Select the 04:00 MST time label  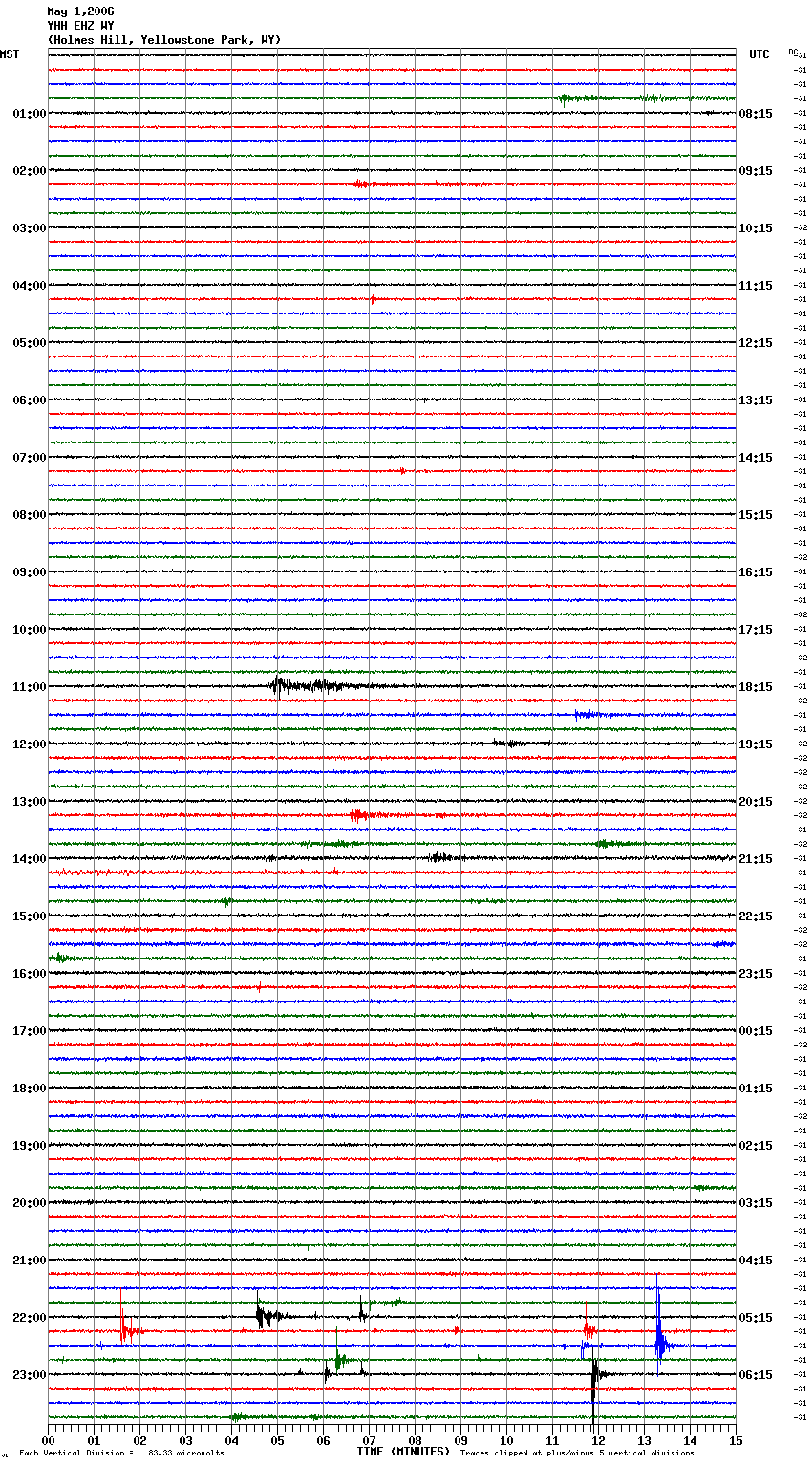pyautogui.click(x=29, y=285)
